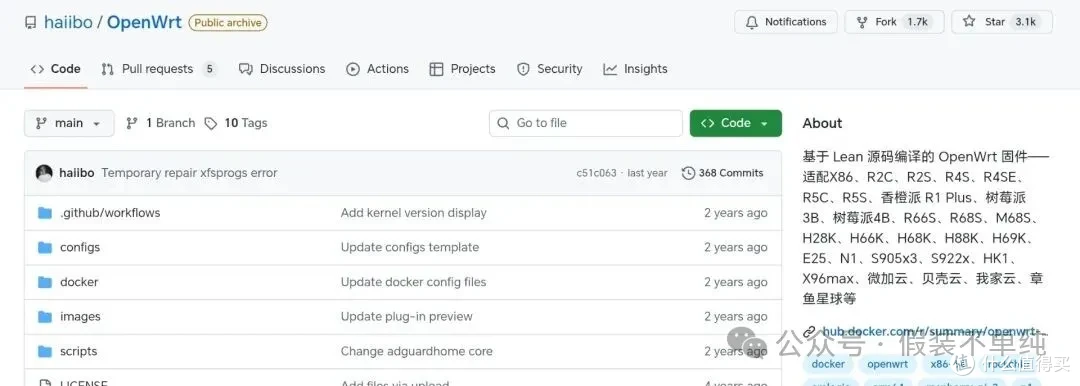Open the main branch dropdown
Viewport: 1080px width, 386px height.
click(69, 123)
